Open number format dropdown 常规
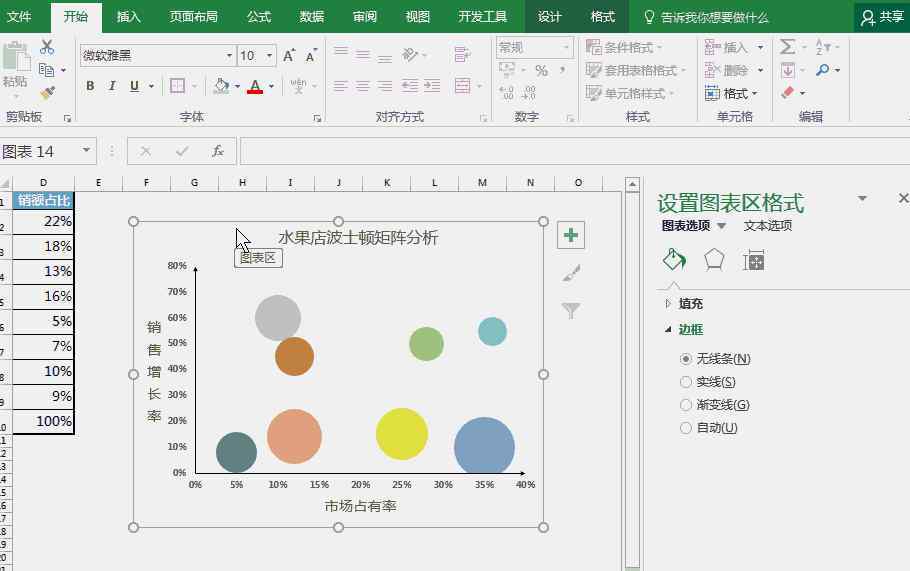 [566, 48]
